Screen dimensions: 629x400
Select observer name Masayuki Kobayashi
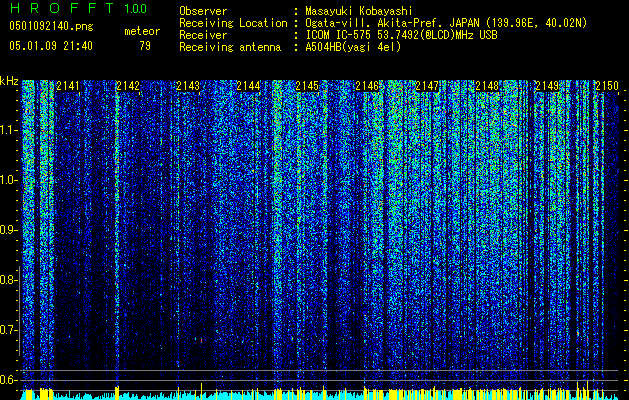click(359, 11)
